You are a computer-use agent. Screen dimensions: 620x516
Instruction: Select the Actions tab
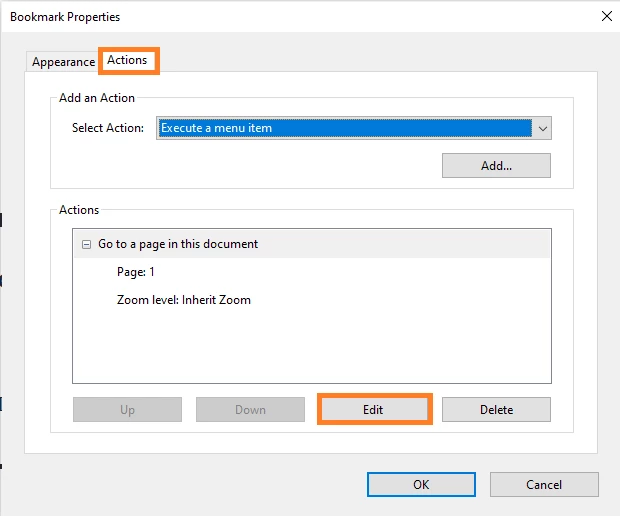click(x=127, y=60)
